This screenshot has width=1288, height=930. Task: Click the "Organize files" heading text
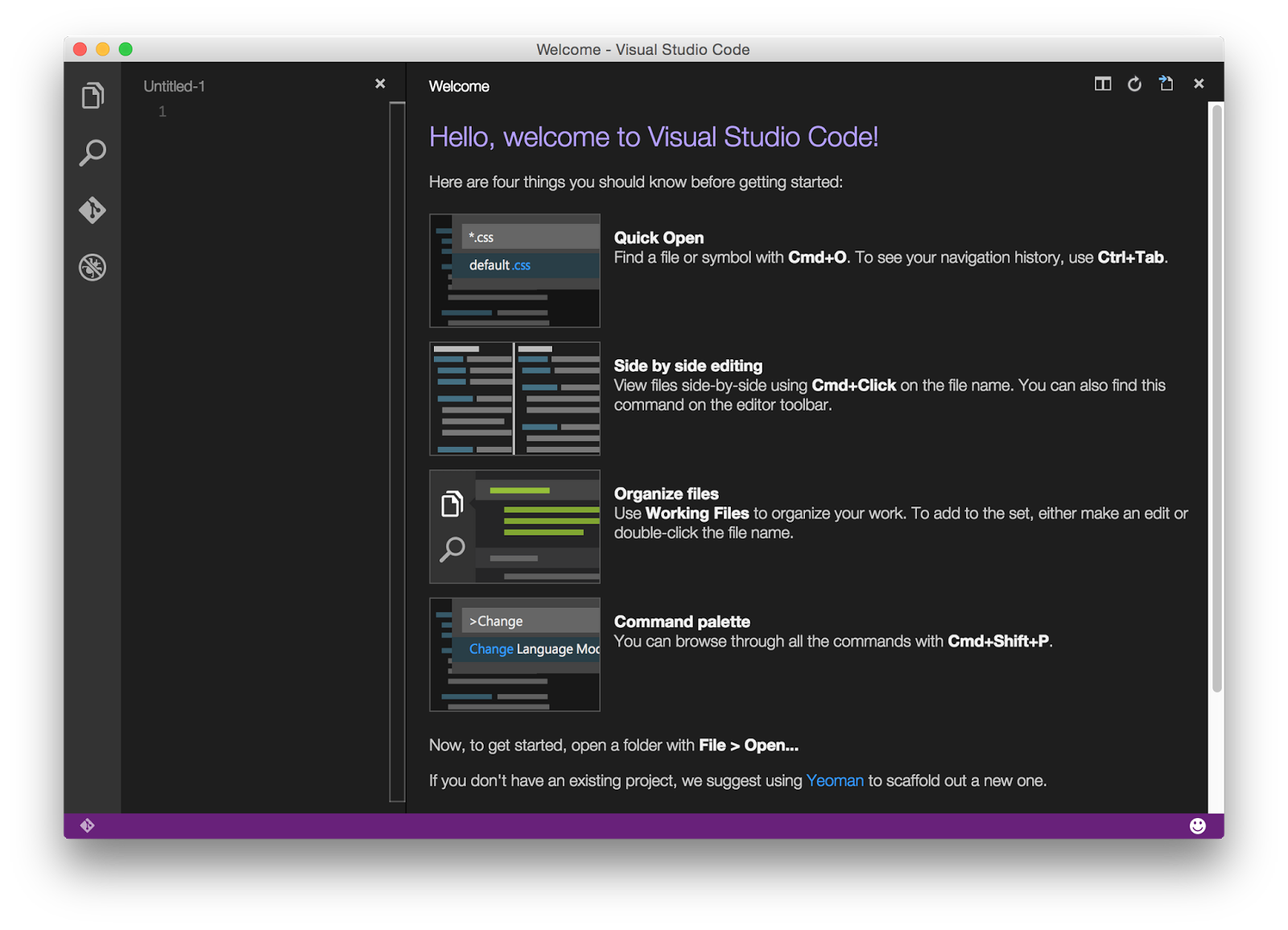667,494
